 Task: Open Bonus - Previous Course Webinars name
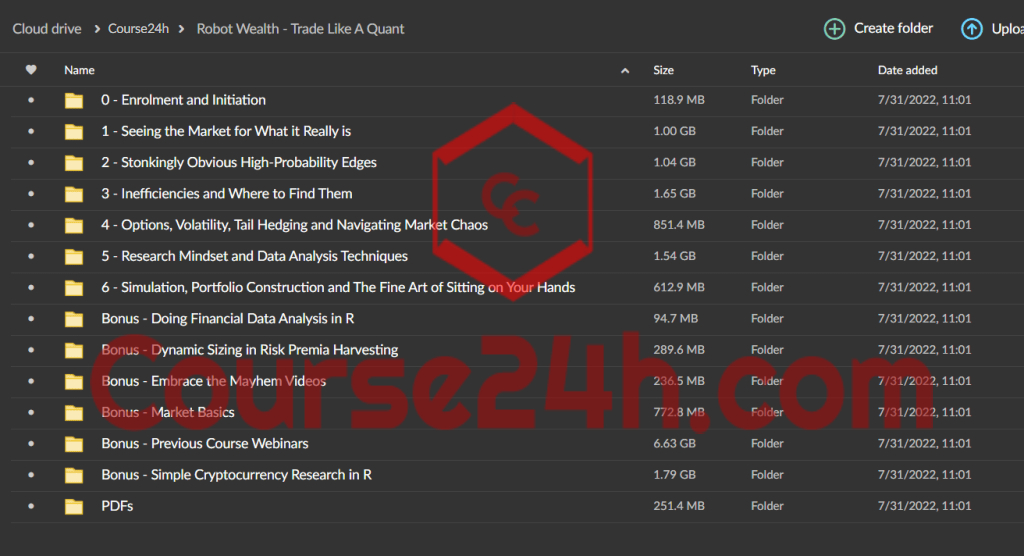(x=204, y=444)
